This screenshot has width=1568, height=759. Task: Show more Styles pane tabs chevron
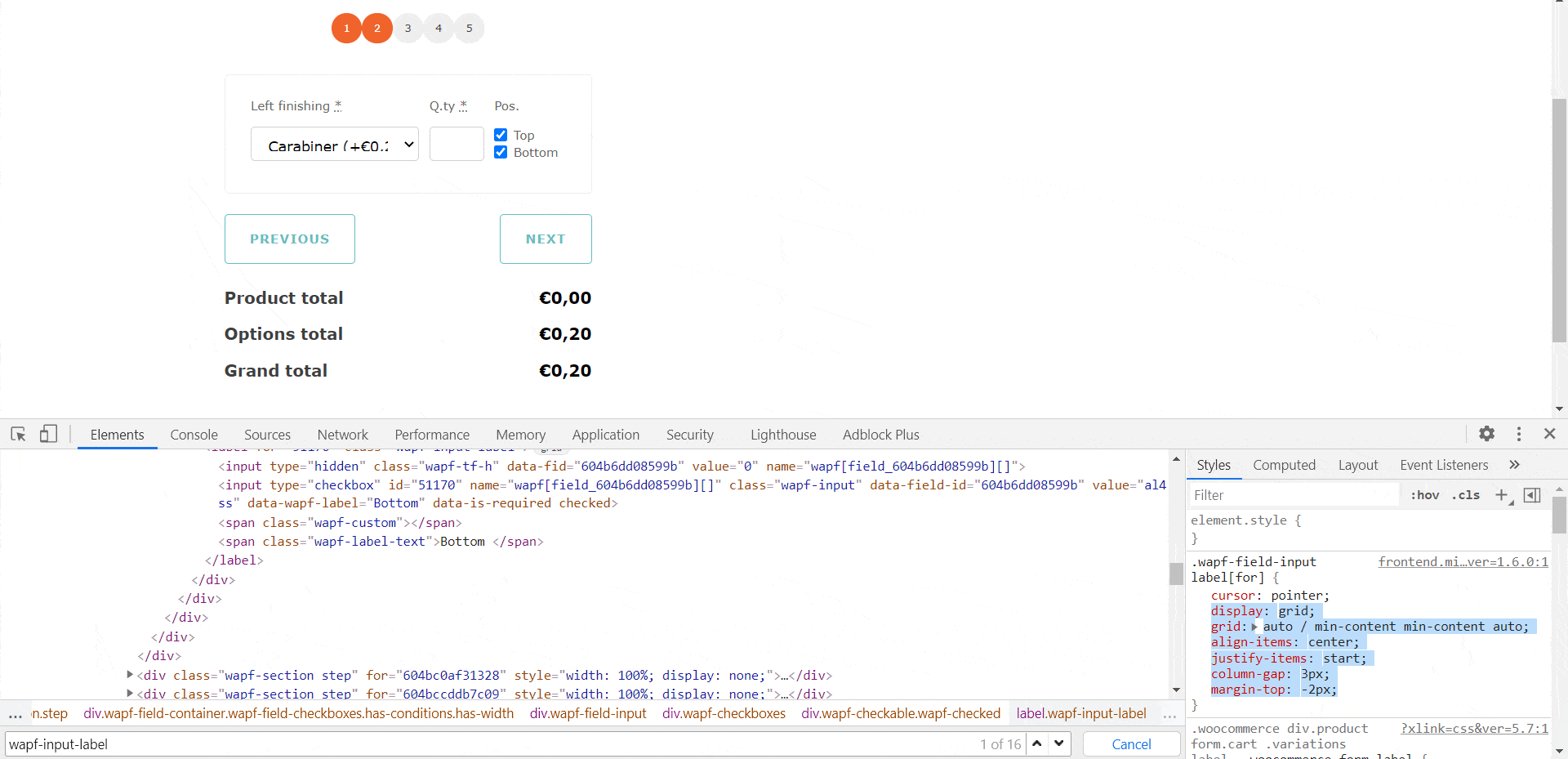(1514, 465)
